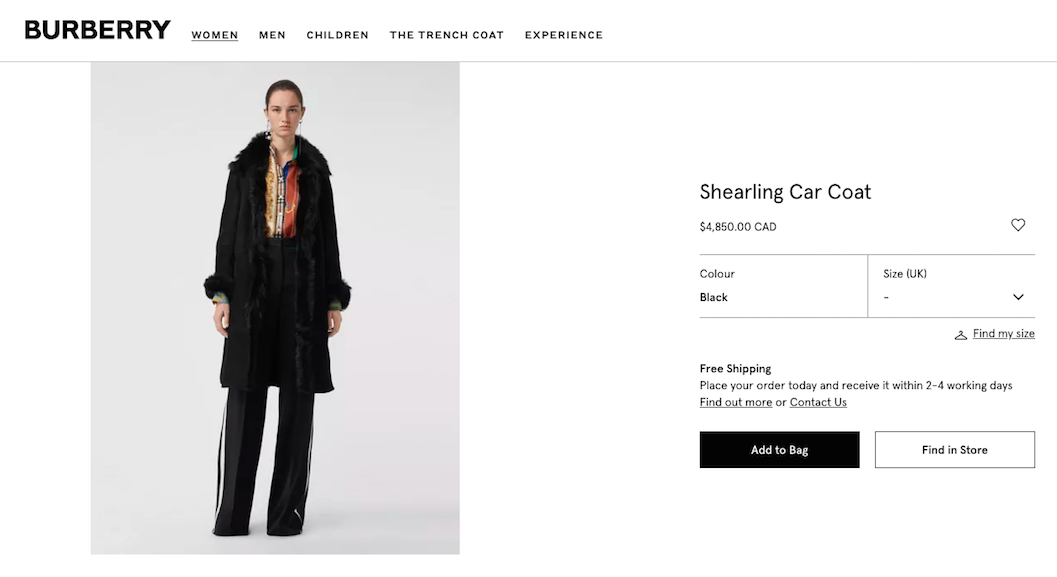Follow the Find out more shipping link
Screen dimensions: 1057x577
(736, 402)
